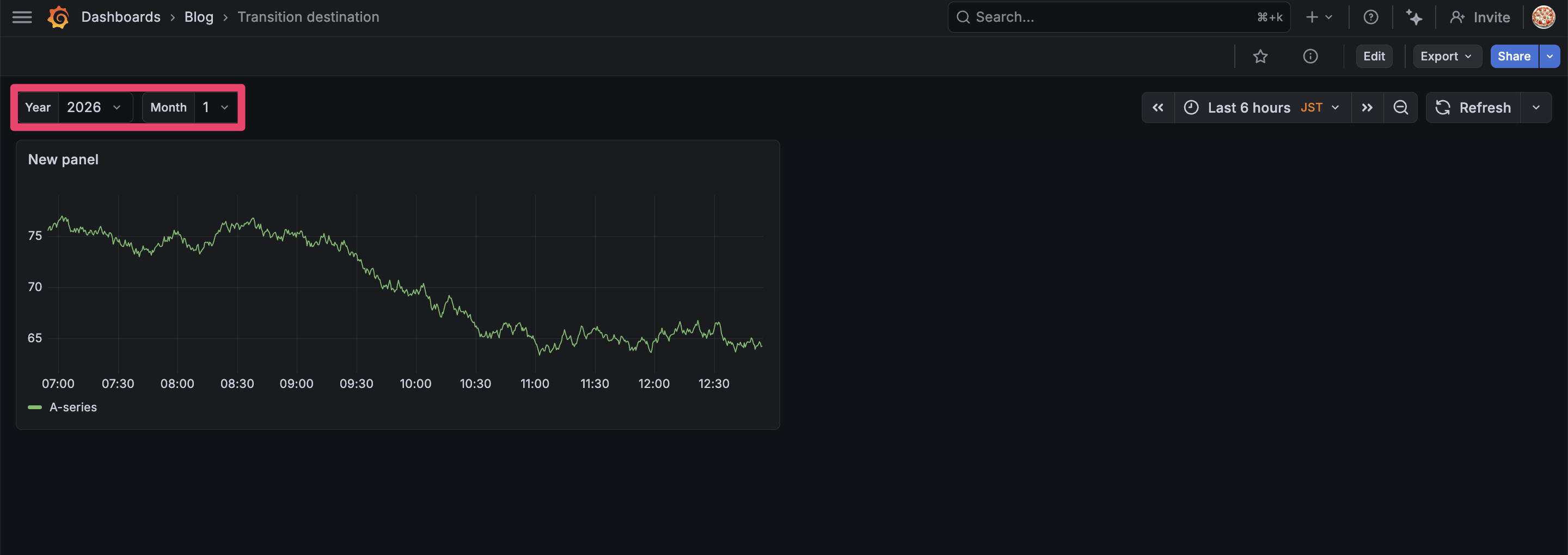Image resolution: width=1568 pixels, height=555 pixels.
Task: Toggle A-series visibility in legend
Action: click(72, 407)
